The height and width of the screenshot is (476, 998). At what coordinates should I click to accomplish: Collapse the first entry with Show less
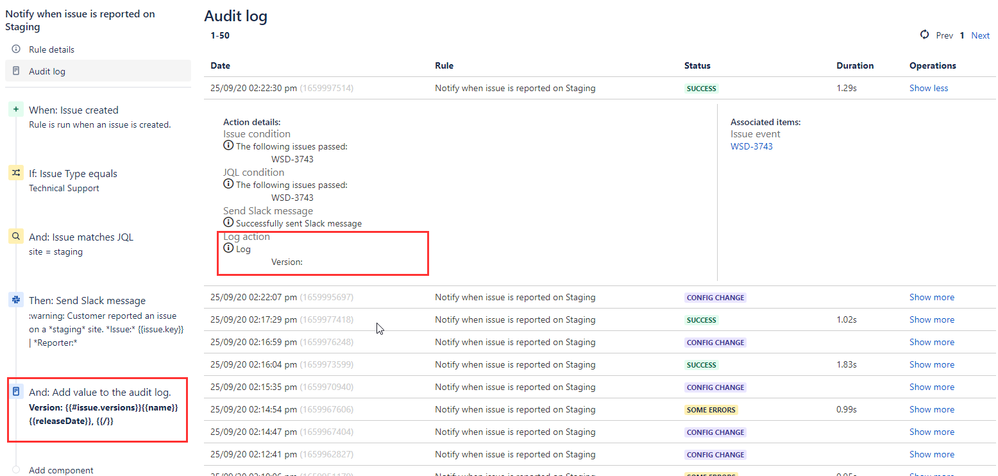(929, 88)
